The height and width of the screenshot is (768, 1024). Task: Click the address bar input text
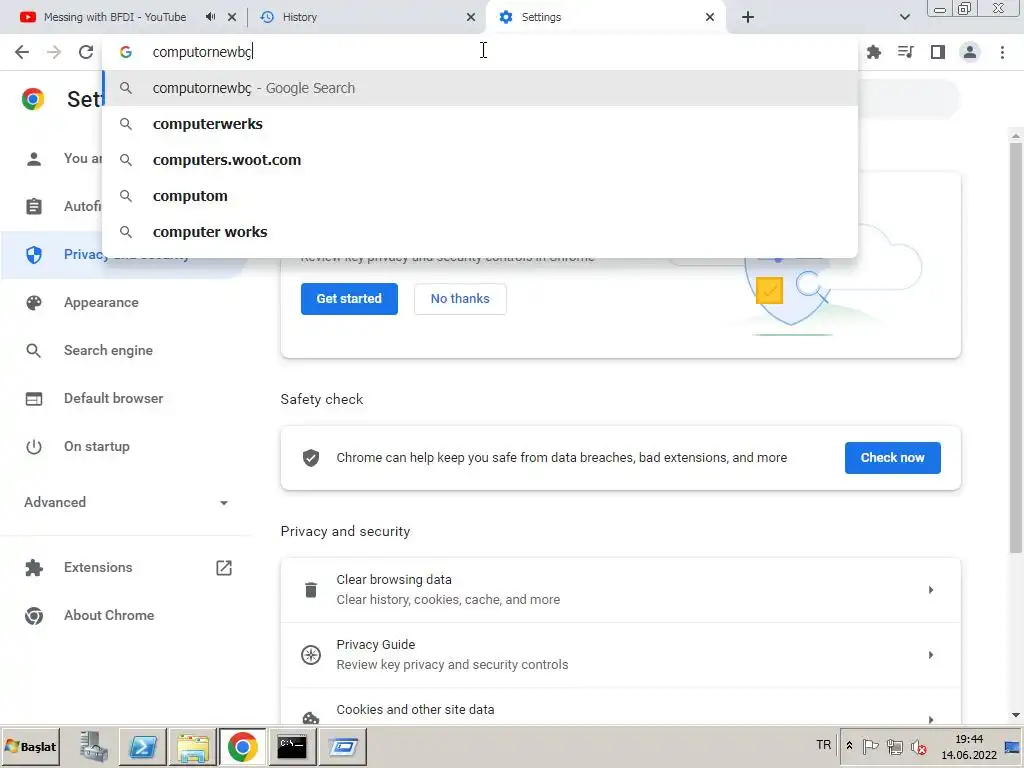[x=202, y=52]
